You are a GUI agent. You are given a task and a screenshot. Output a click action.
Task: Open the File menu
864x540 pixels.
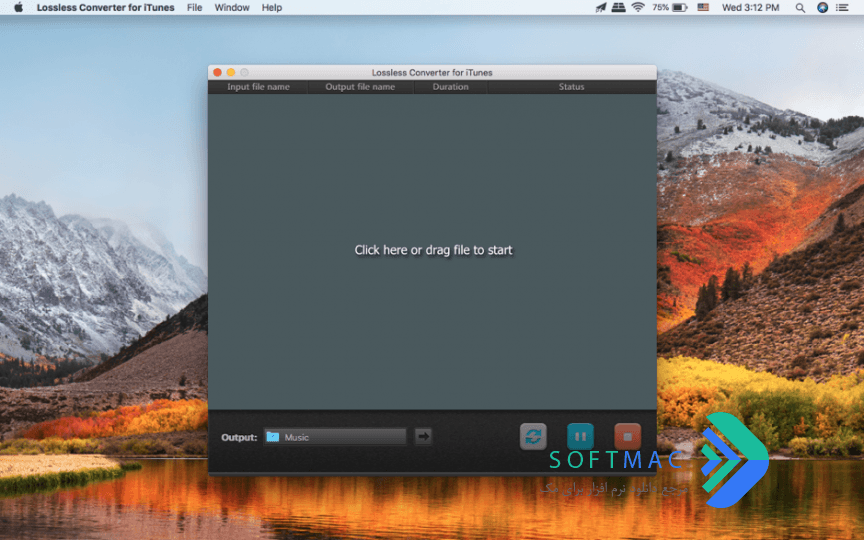pyautogui.click(x=195, y=8)
